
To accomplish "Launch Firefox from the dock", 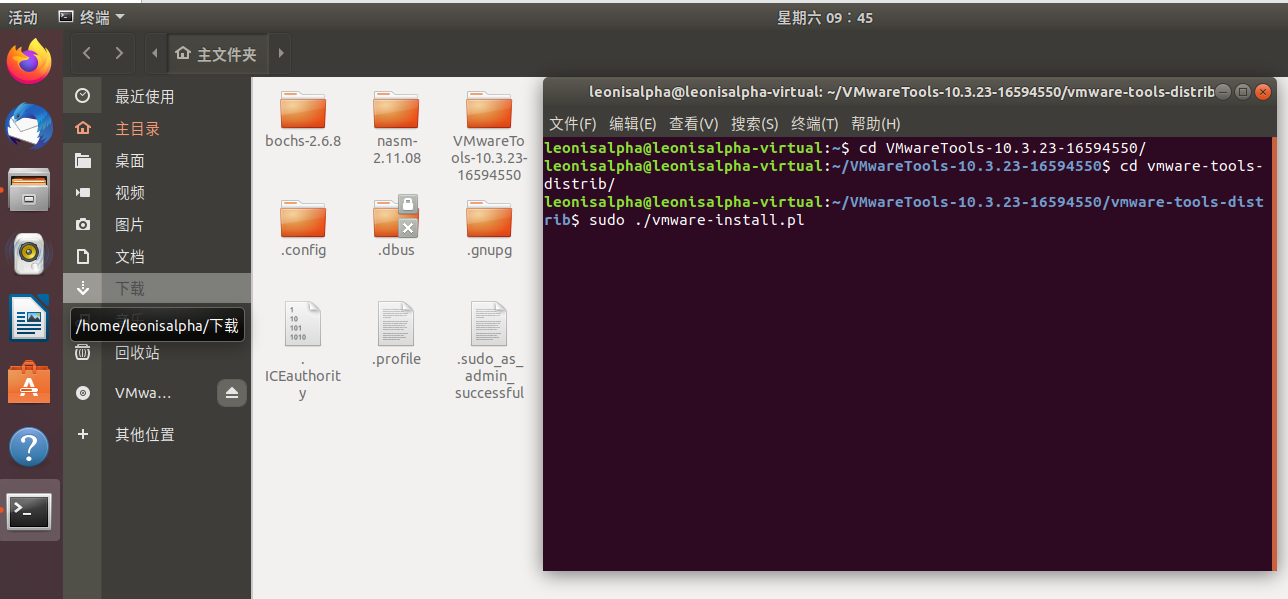I will point(30,62).
